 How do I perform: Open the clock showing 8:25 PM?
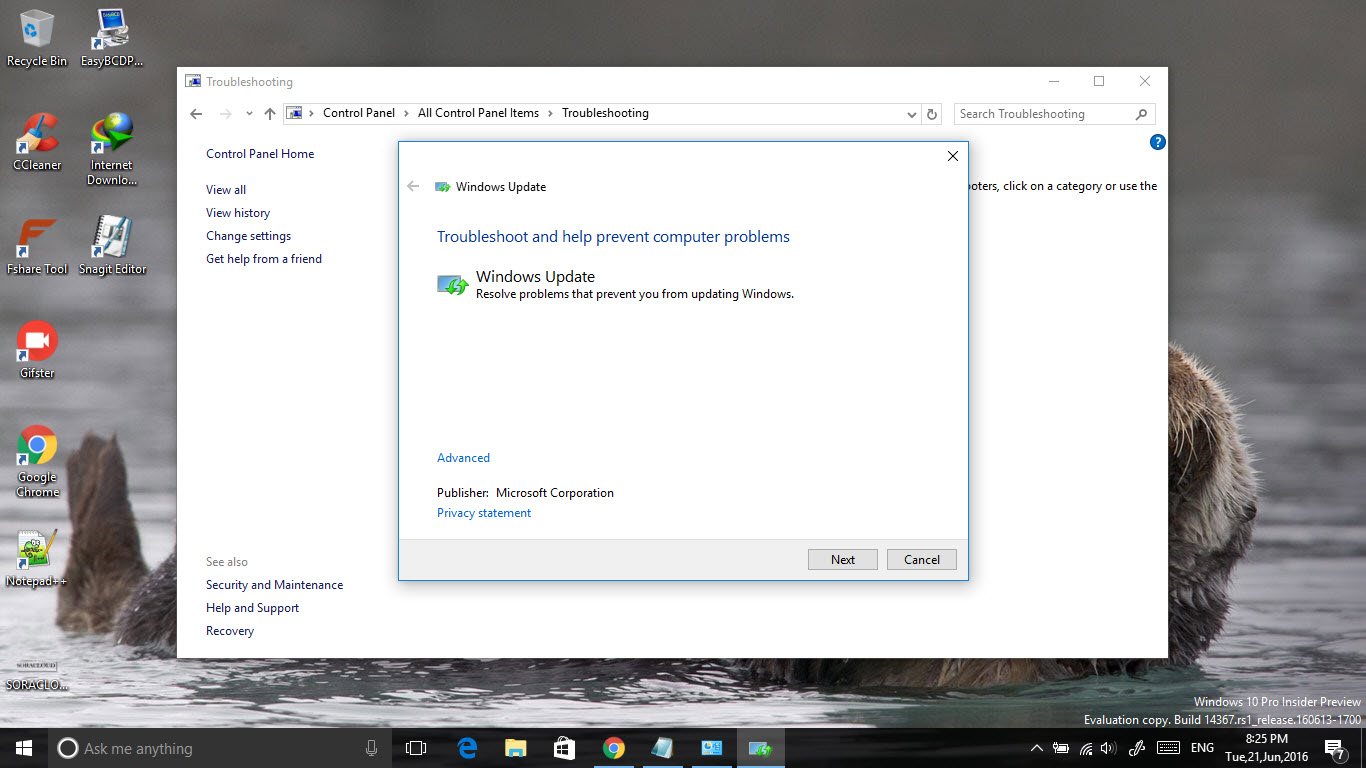tap(1267, 748)
